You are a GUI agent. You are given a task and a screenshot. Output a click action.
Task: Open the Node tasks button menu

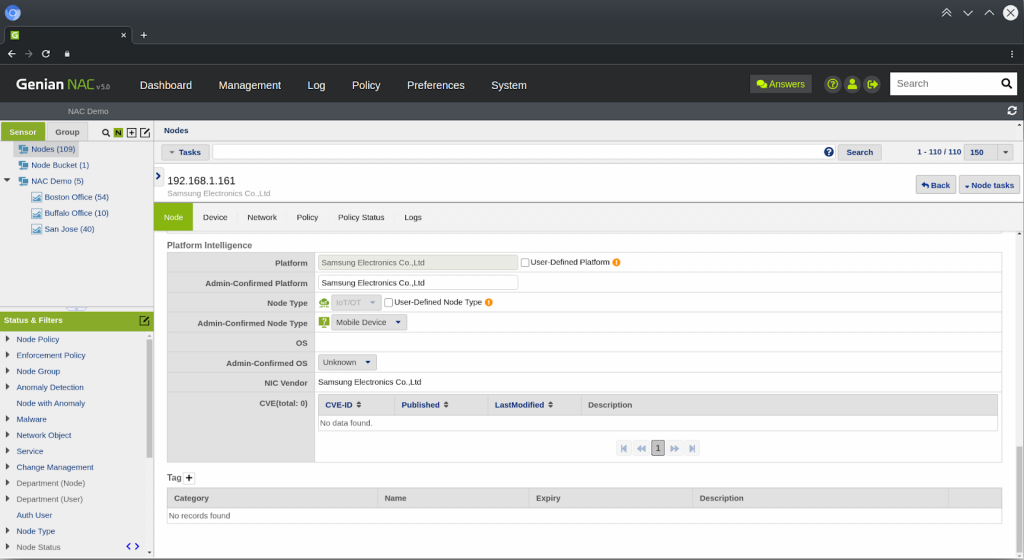989,185
